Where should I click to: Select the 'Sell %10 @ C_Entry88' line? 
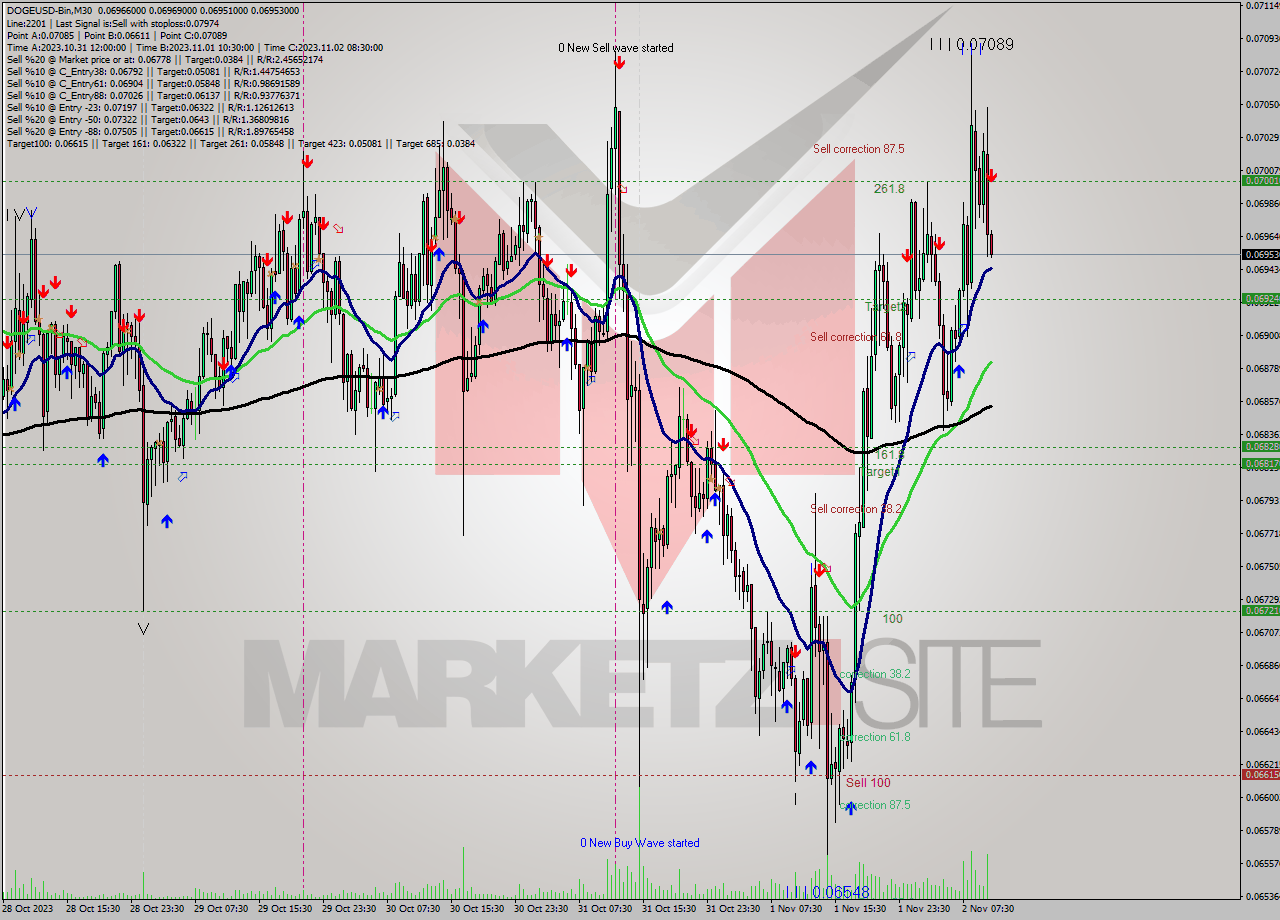coord(153,95)
